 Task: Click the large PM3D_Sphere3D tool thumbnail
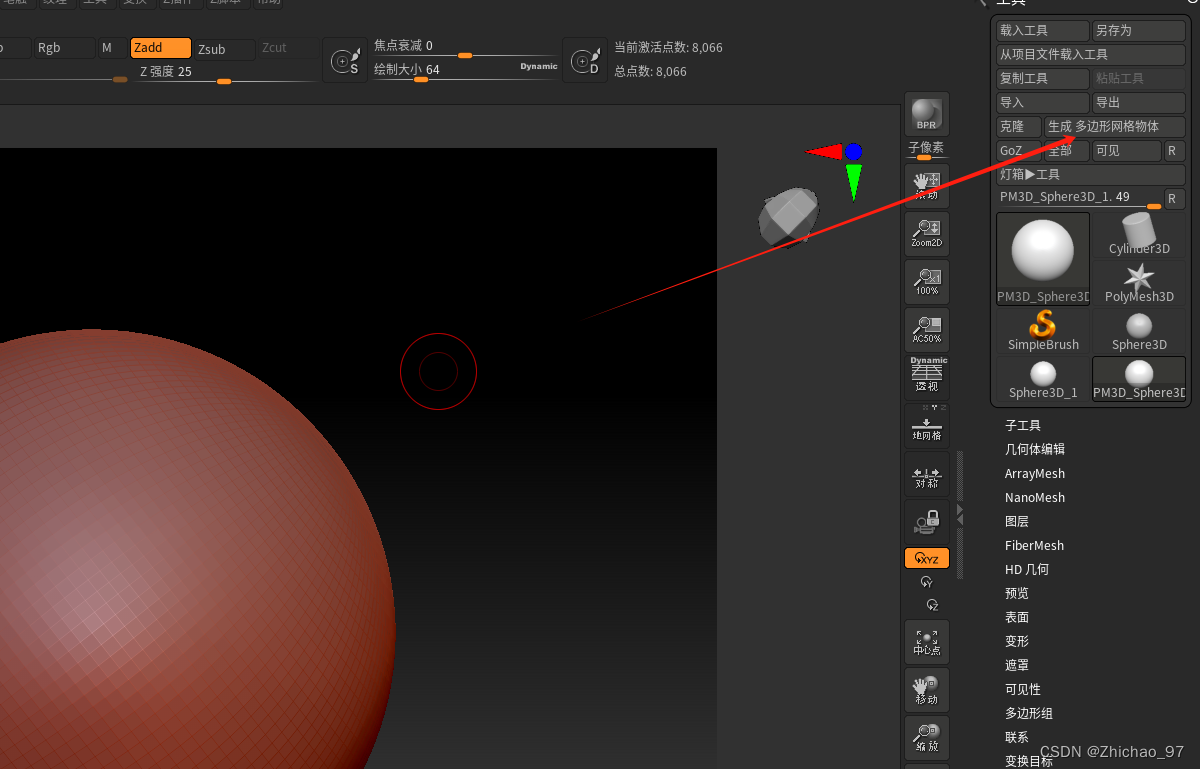click(1043, 258)
